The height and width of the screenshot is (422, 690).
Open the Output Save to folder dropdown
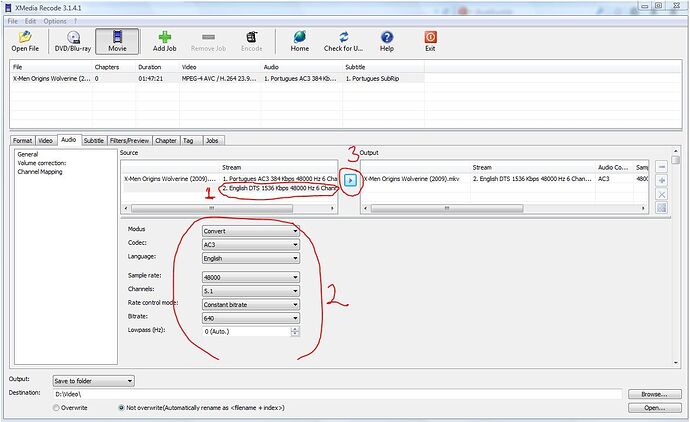(94, 381)
